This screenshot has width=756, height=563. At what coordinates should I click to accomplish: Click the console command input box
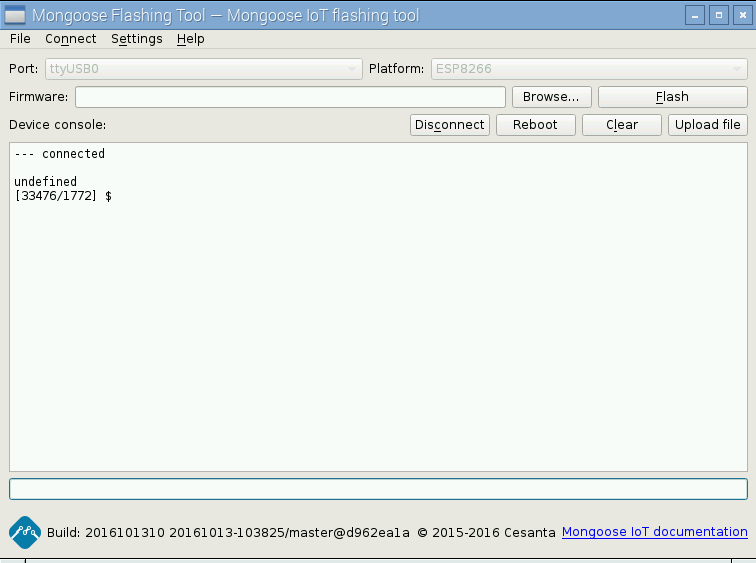click(x=378, y=489)
